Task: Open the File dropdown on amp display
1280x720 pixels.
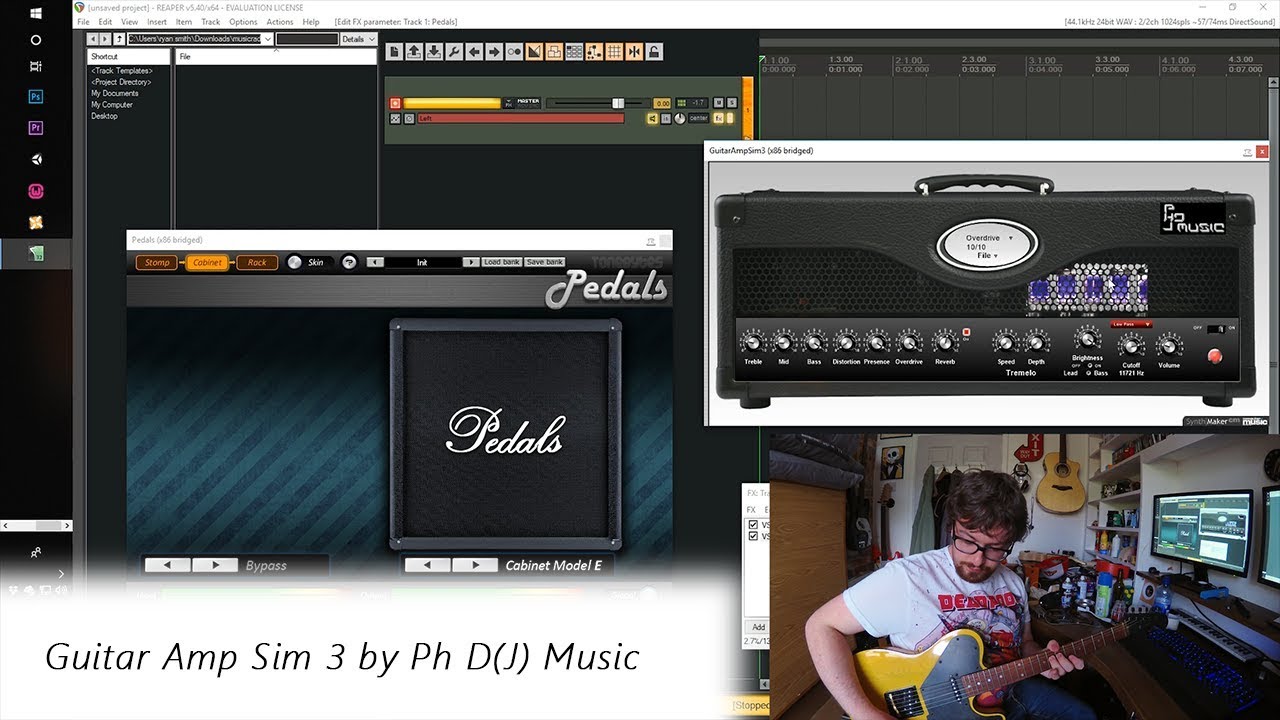Action: click(987, 256)
